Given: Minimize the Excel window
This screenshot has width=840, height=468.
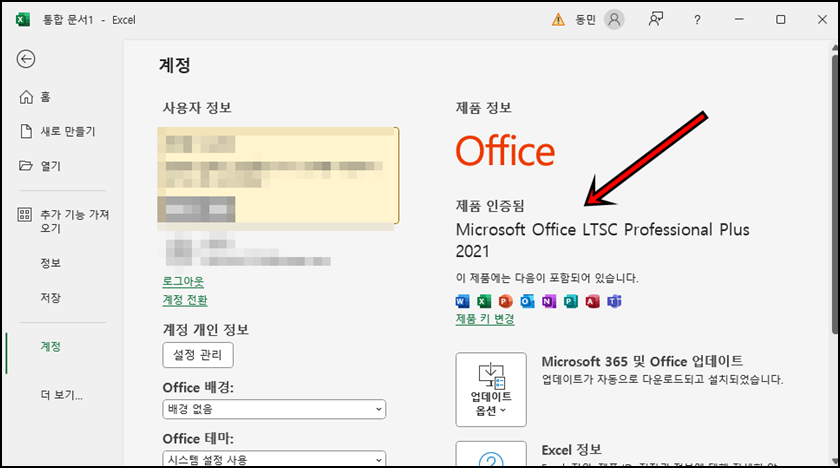Looking at the screenshot, I should [739, 20].
